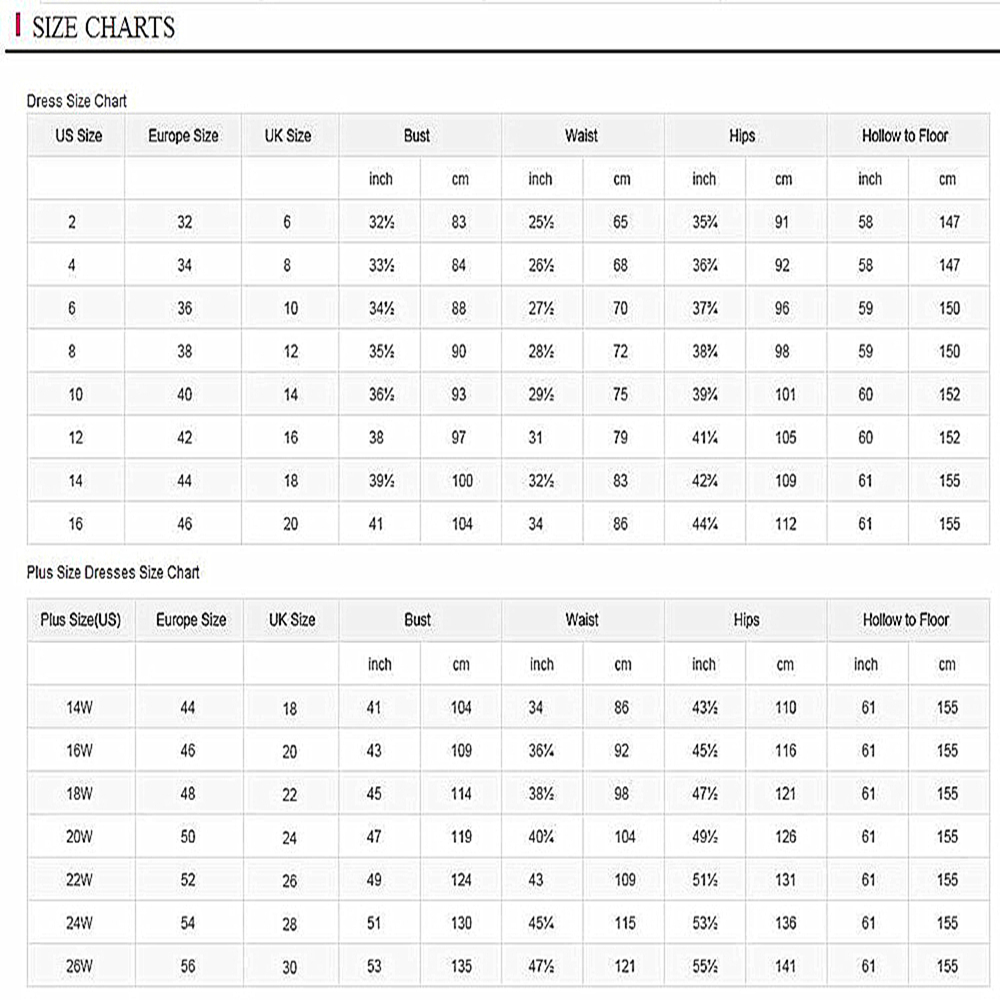The width and height of the screenshot is (1000, 1000).
Task: Click the 112 cm hips value
Action: (x=785, y=523)
